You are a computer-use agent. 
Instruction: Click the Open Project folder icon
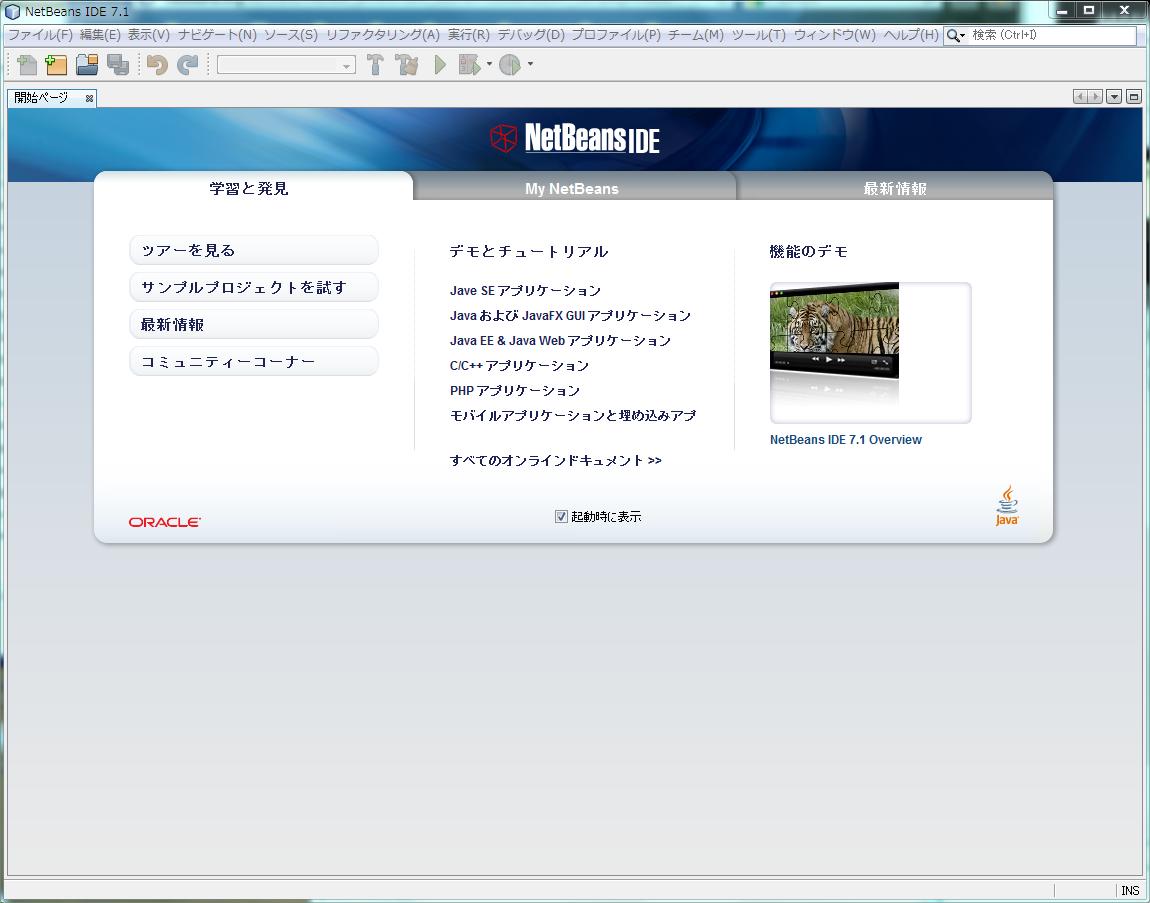pyautogui.click(x=87, y=65)
